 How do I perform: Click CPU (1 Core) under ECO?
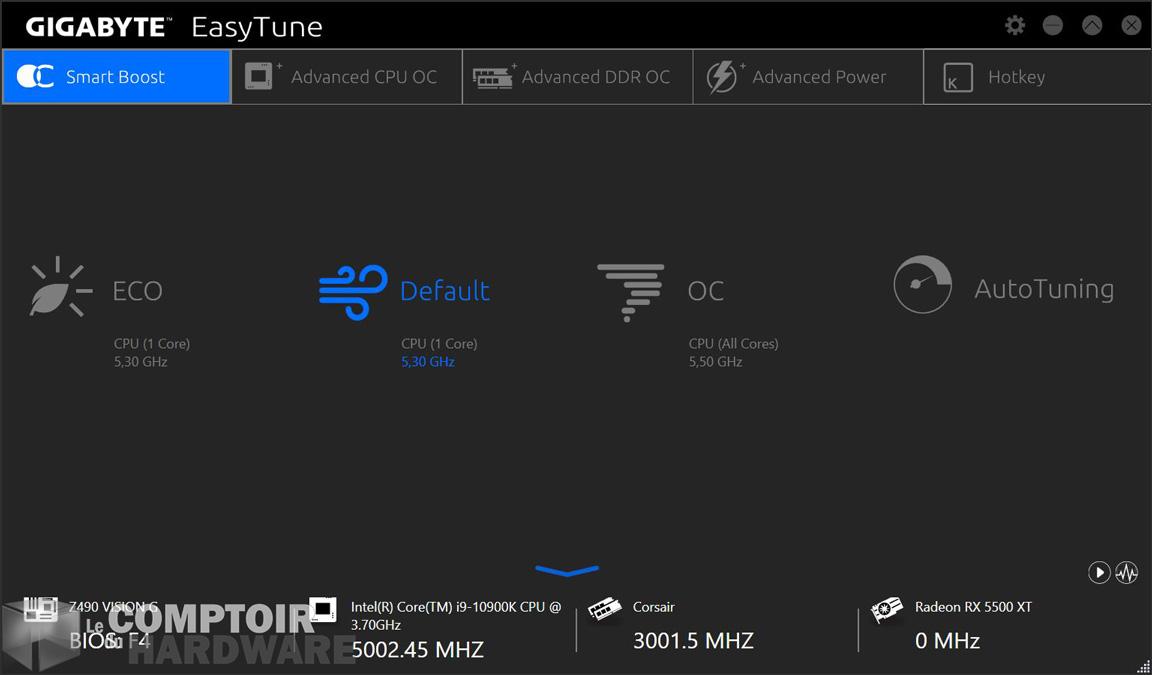(x=151, y=343)
